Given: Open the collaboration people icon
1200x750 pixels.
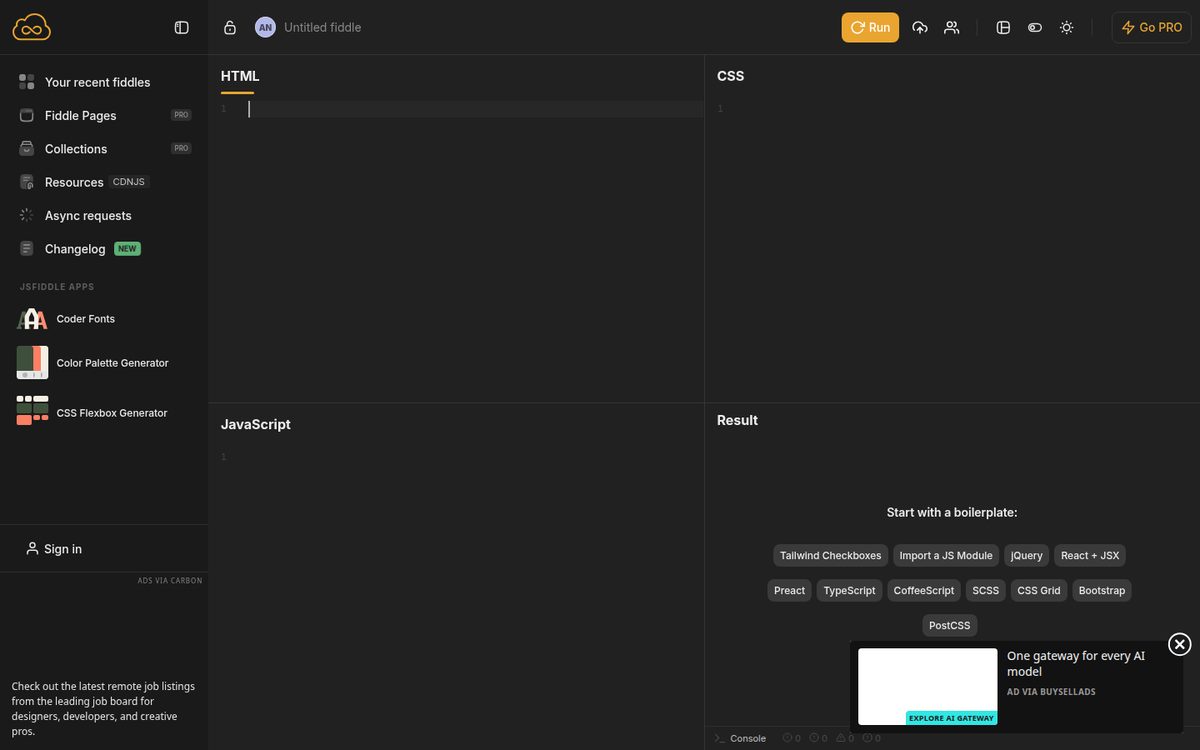Looking at the screenshot, I should point(952,28).
